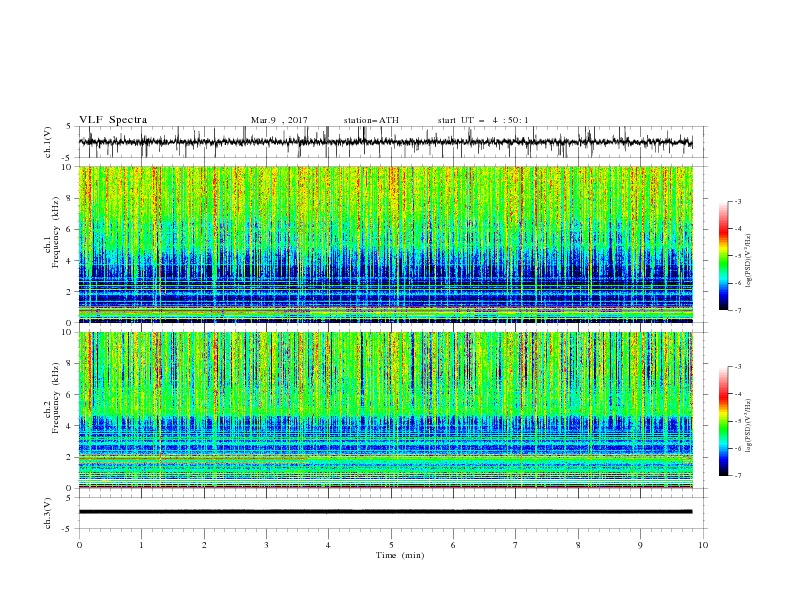This screenshot has height=612, width=792.
Task: Click time axis tick label "9"
Action: pyautogui.click(x=640, y=545)
